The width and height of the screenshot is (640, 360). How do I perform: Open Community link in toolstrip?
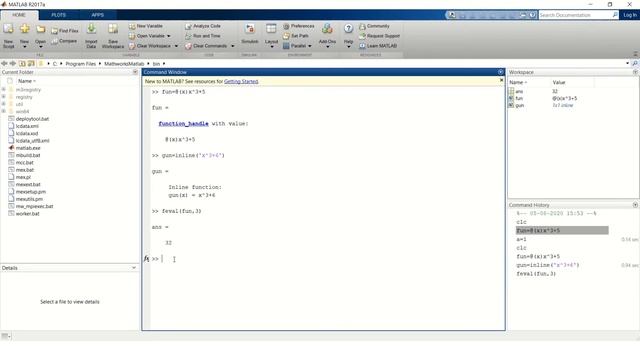374,26
